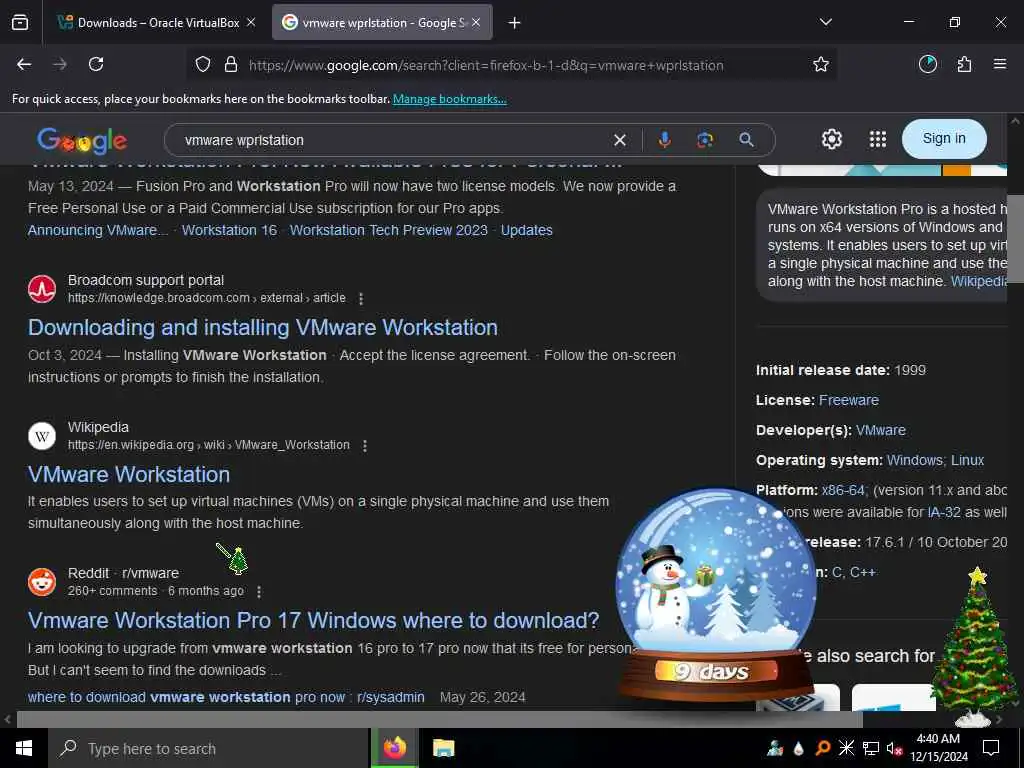This screenshot has width=1024, height=768.
Task: Open a new browser tab
Action: click(x=515, y=23)
